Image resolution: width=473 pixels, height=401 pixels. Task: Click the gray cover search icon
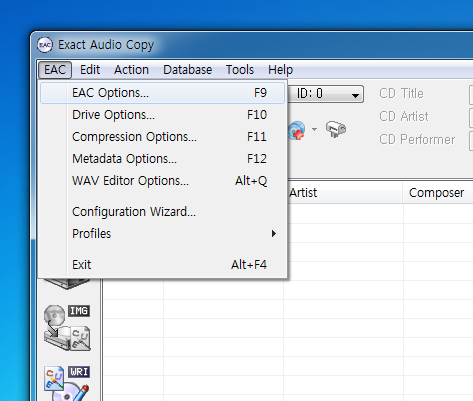(x=336, y=129)
